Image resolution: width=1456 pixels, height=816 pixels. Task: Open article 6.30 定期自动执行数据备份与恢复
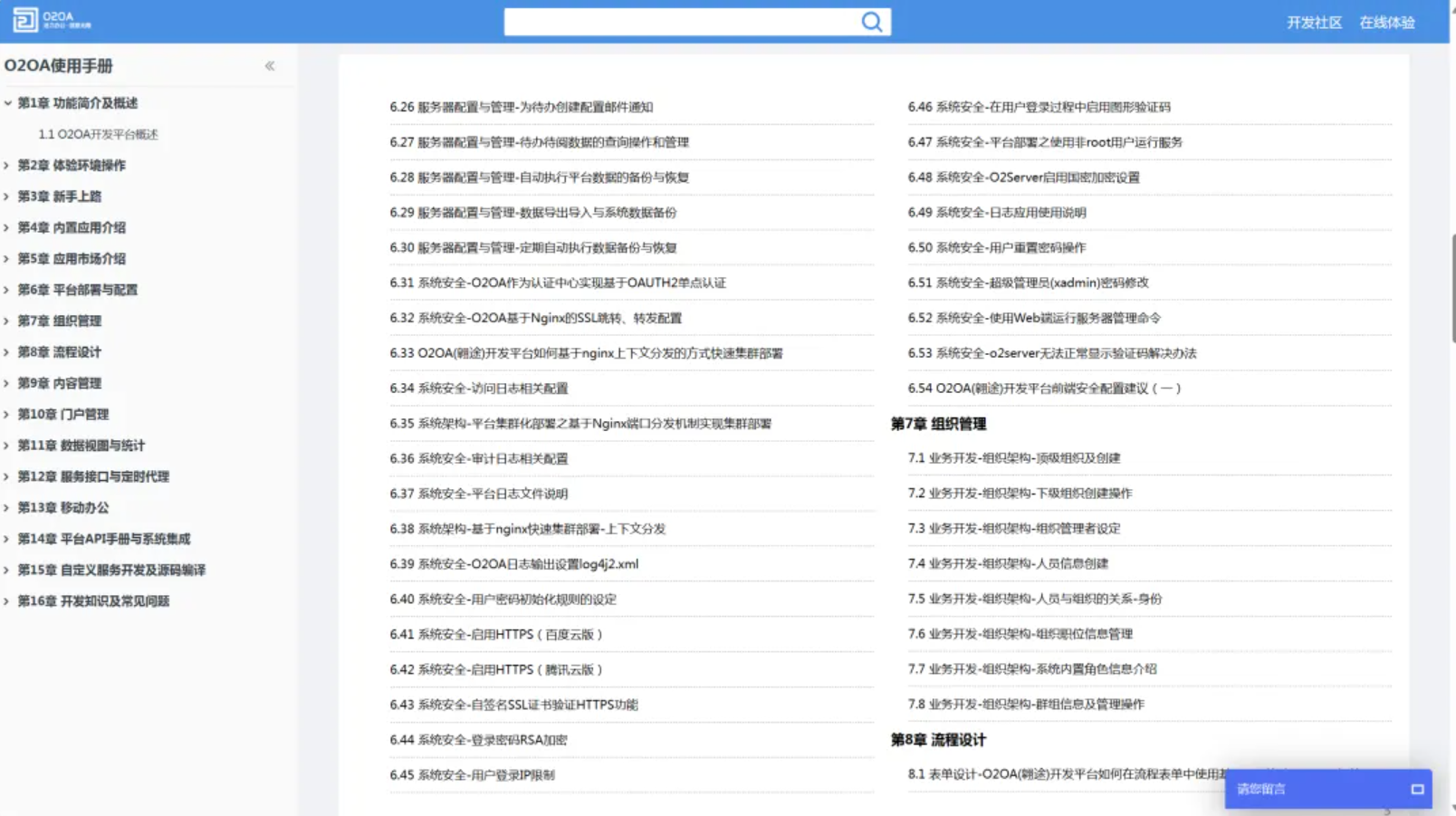533,248
